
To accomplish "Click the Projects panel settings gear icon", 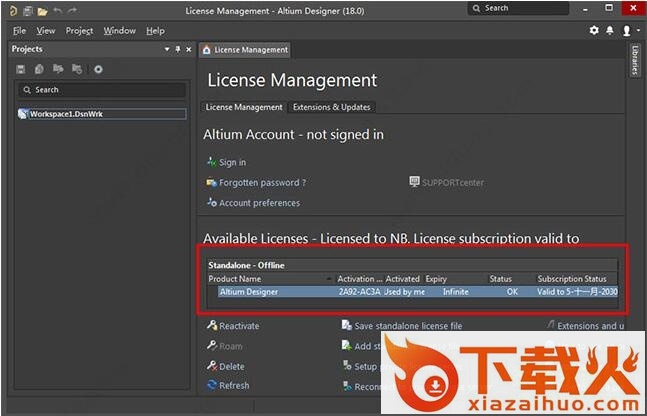I will 98,69.
